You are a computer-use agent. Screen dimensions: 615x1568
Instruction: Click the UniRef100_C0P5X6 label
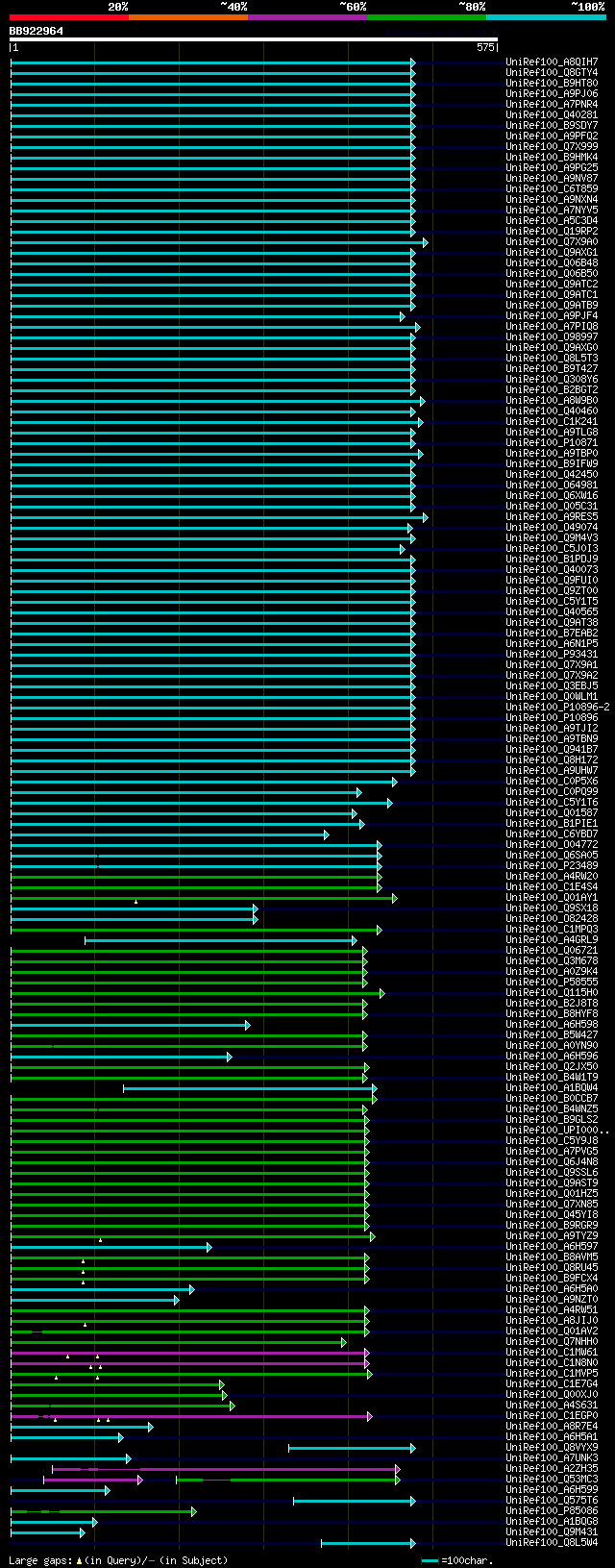click(x=552, y=782)
